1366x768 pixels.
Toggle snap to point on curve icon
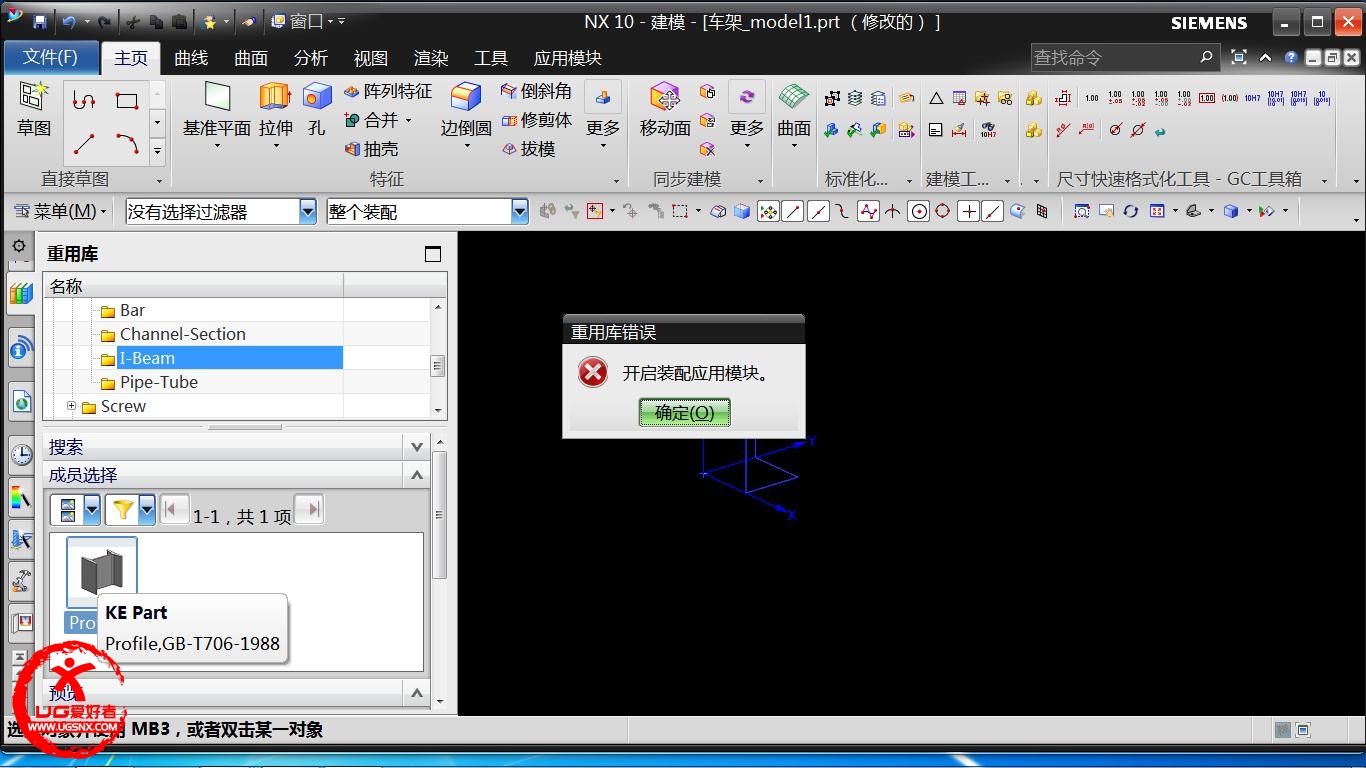pos(992,211)
